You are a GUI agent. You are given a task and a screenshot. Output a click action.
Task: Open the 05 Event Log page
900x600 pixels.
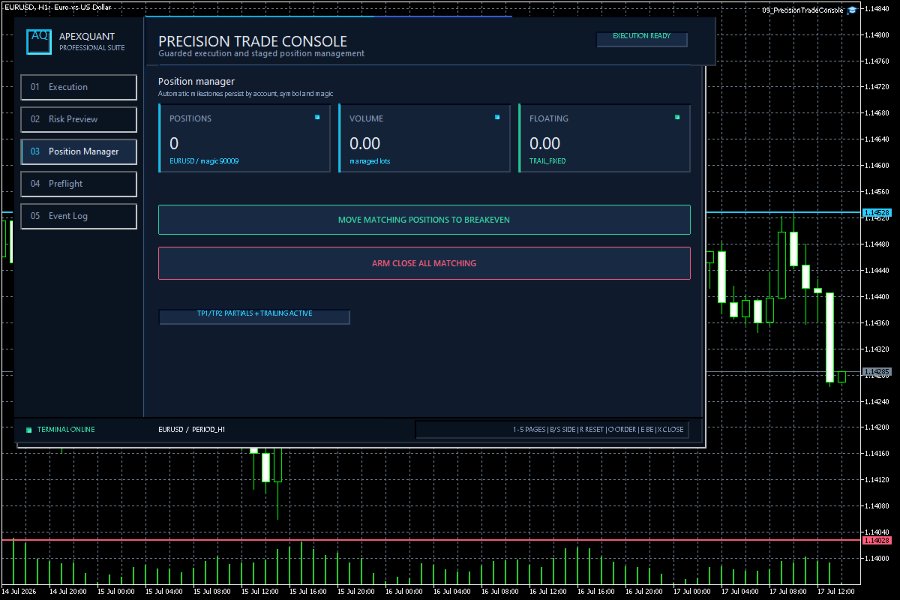79,216
